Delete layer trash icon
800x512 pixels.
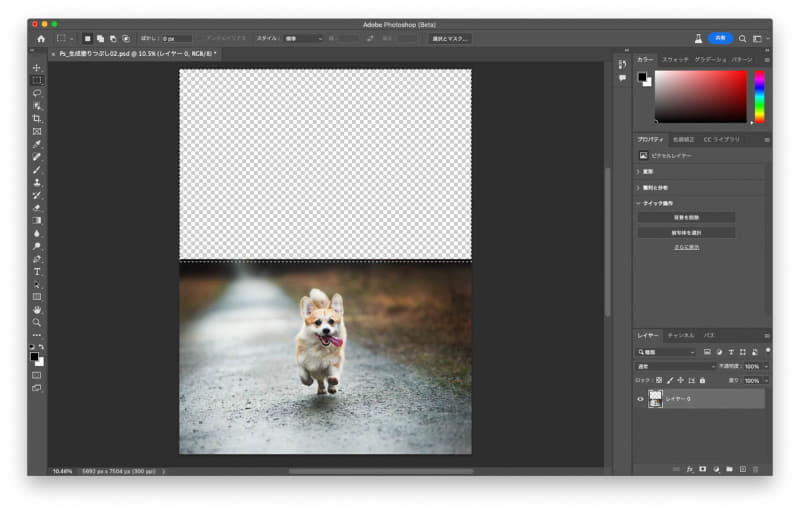[x=756, y=469]
